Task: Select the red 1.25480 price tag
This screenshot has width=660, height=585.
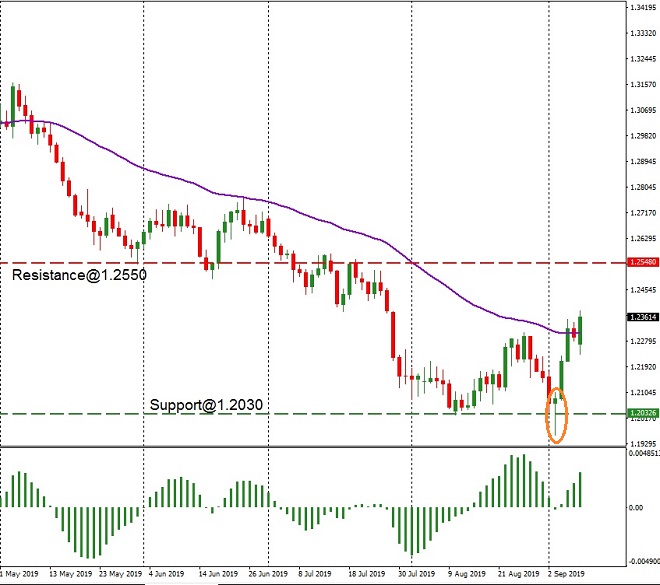Action: [x=643, y=262]
